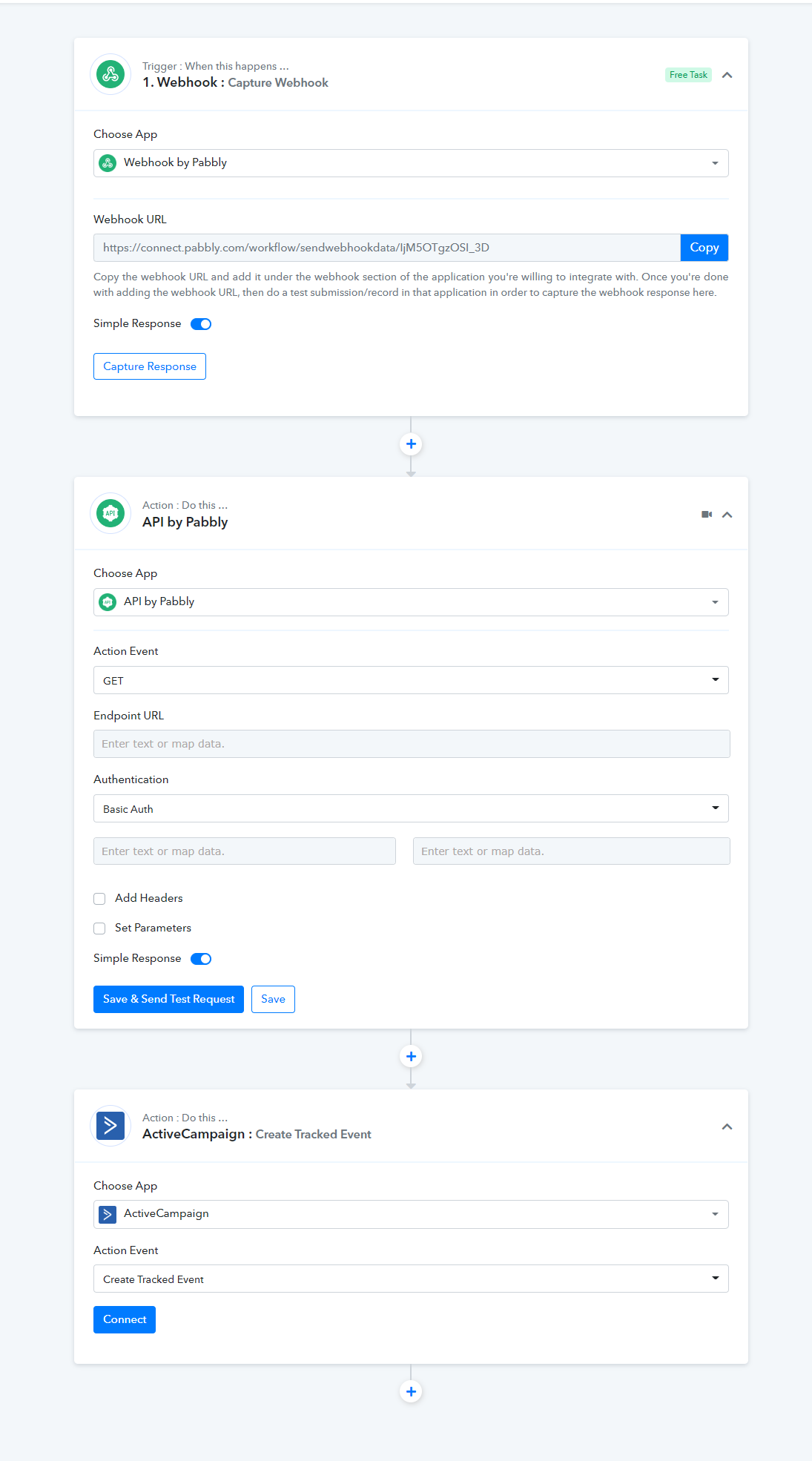Click ActiveCampaign icon in Choose App dropdown
Screen dimensions: 812x1461
point(108,1214)
